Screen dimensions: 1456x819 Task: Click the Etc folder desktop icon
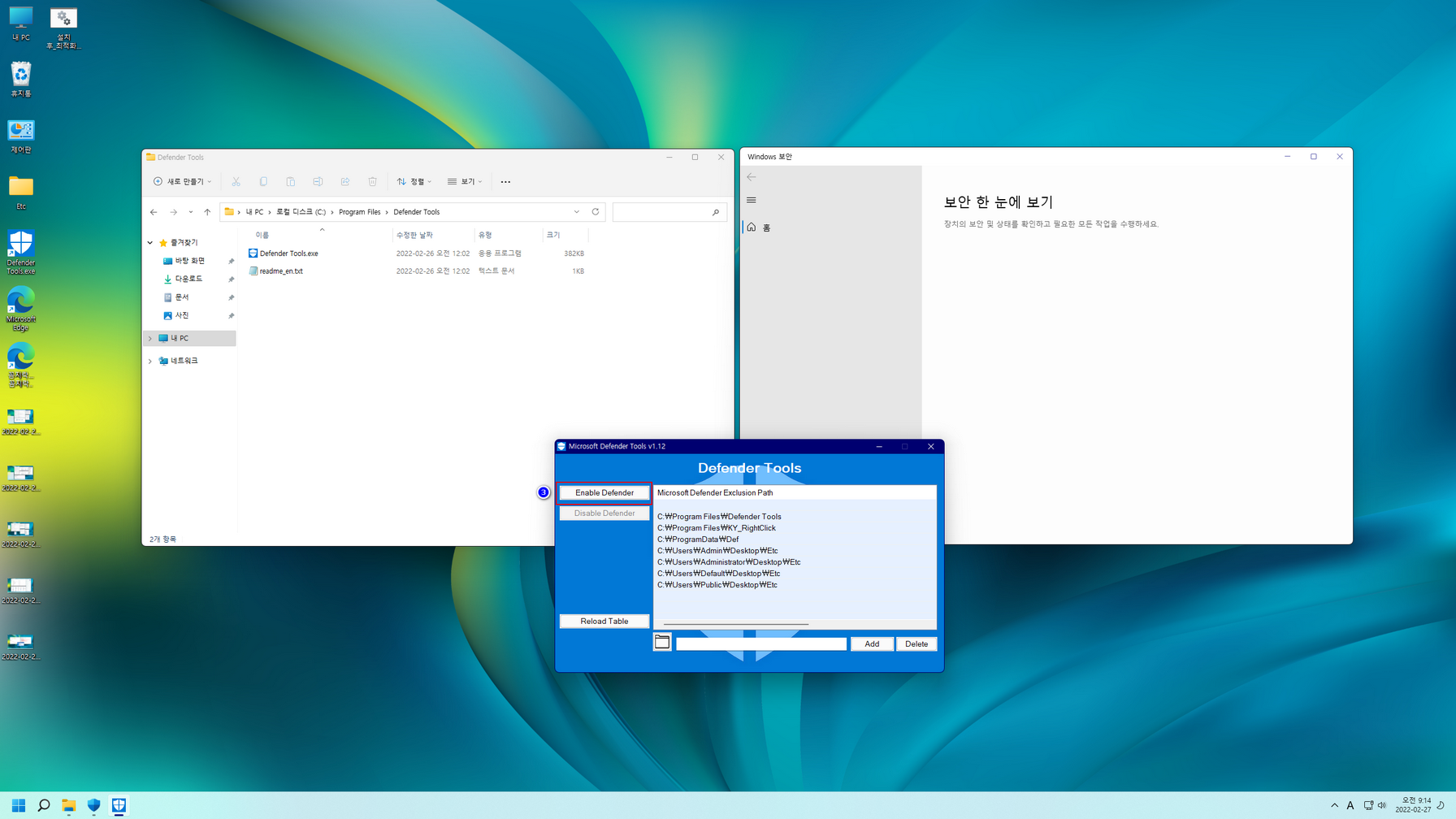(21, 193)
